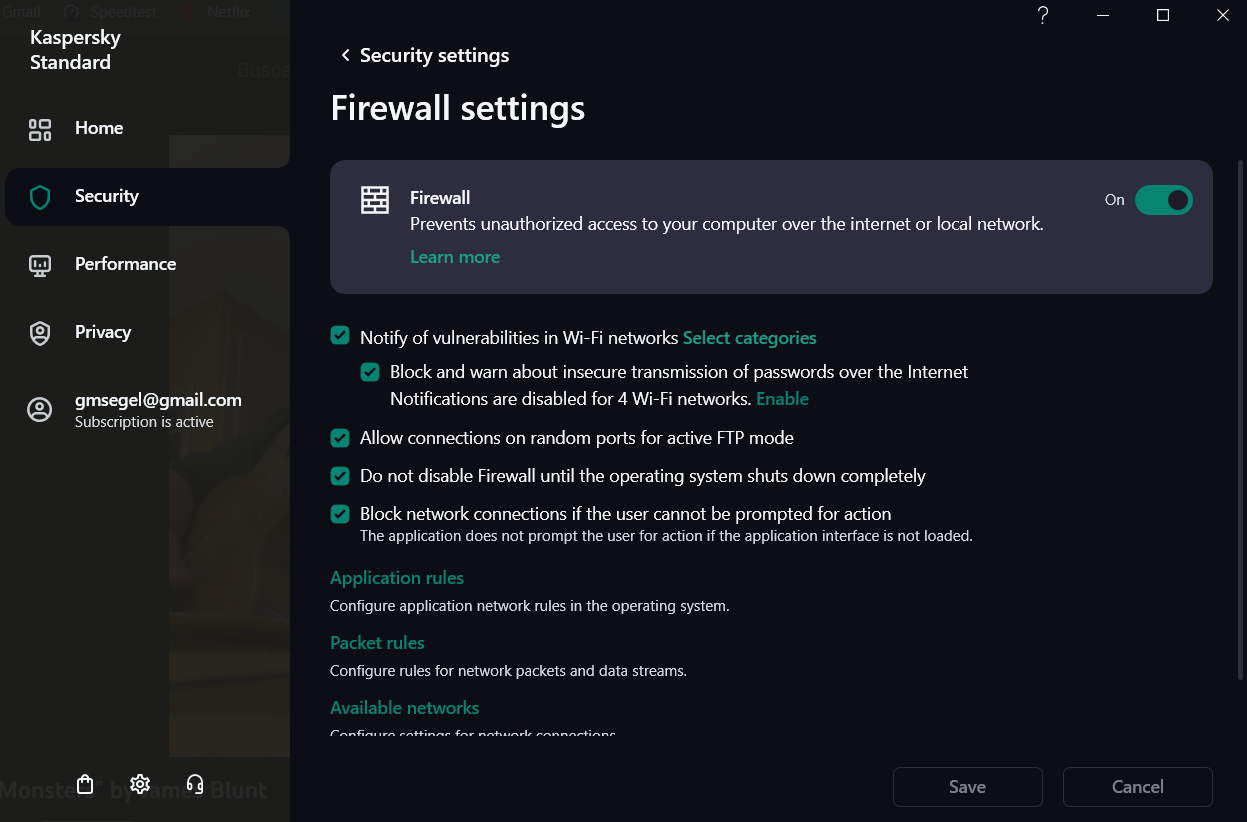Click the Home dashboard icon in sidebar
The width and height of the screenshot is (1247, 822).
[40, 129]
